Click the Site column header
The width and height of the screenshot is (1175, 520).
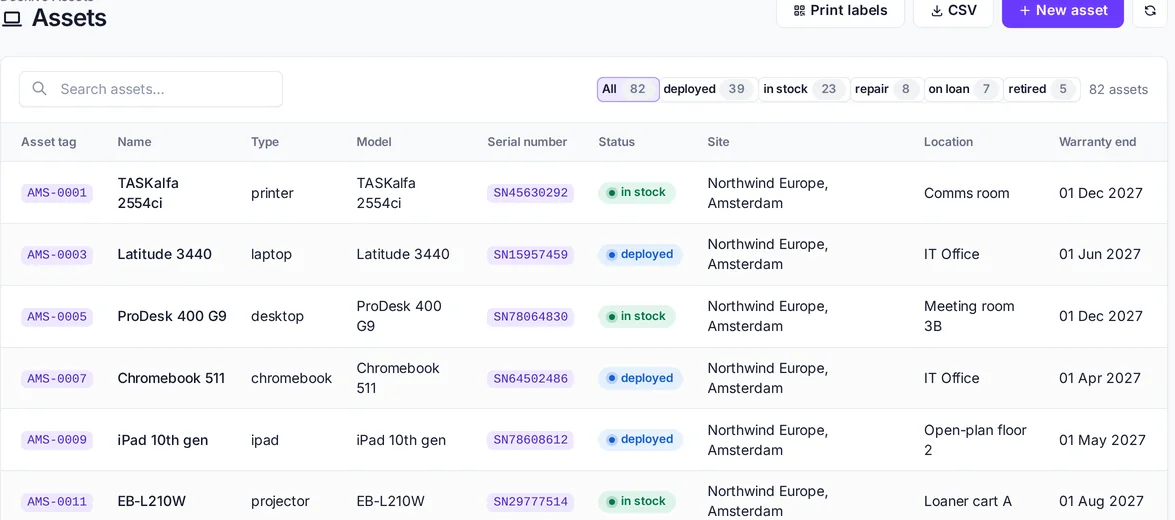pyautogui.click(x=718, y=142)
